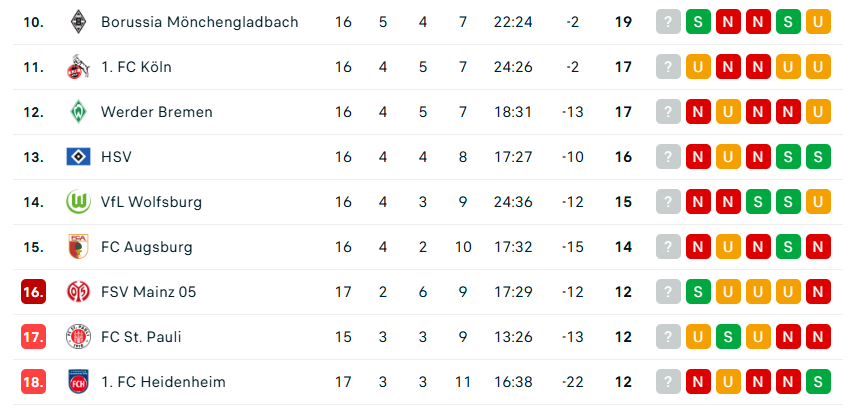This screenshot has height=408, width=849.
Task: Click the 1. FC Heidenheim crest
Action: 78,382
